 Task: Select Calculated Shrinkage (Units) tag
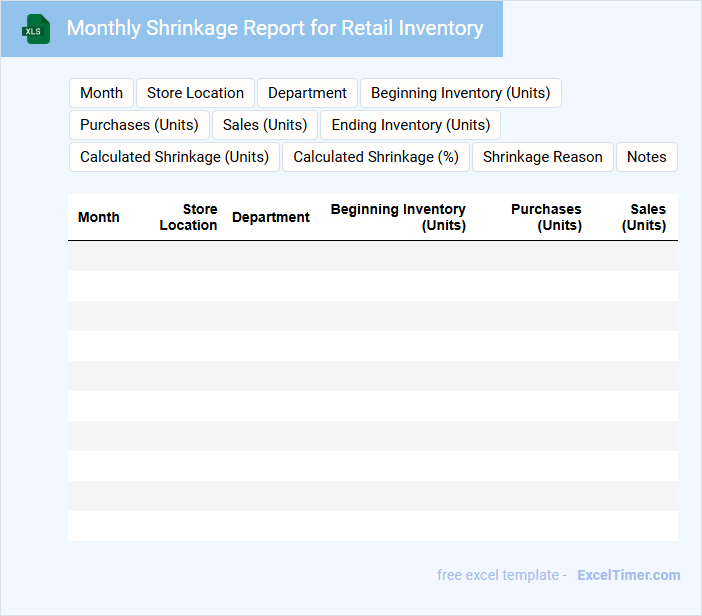pos(174,157)
